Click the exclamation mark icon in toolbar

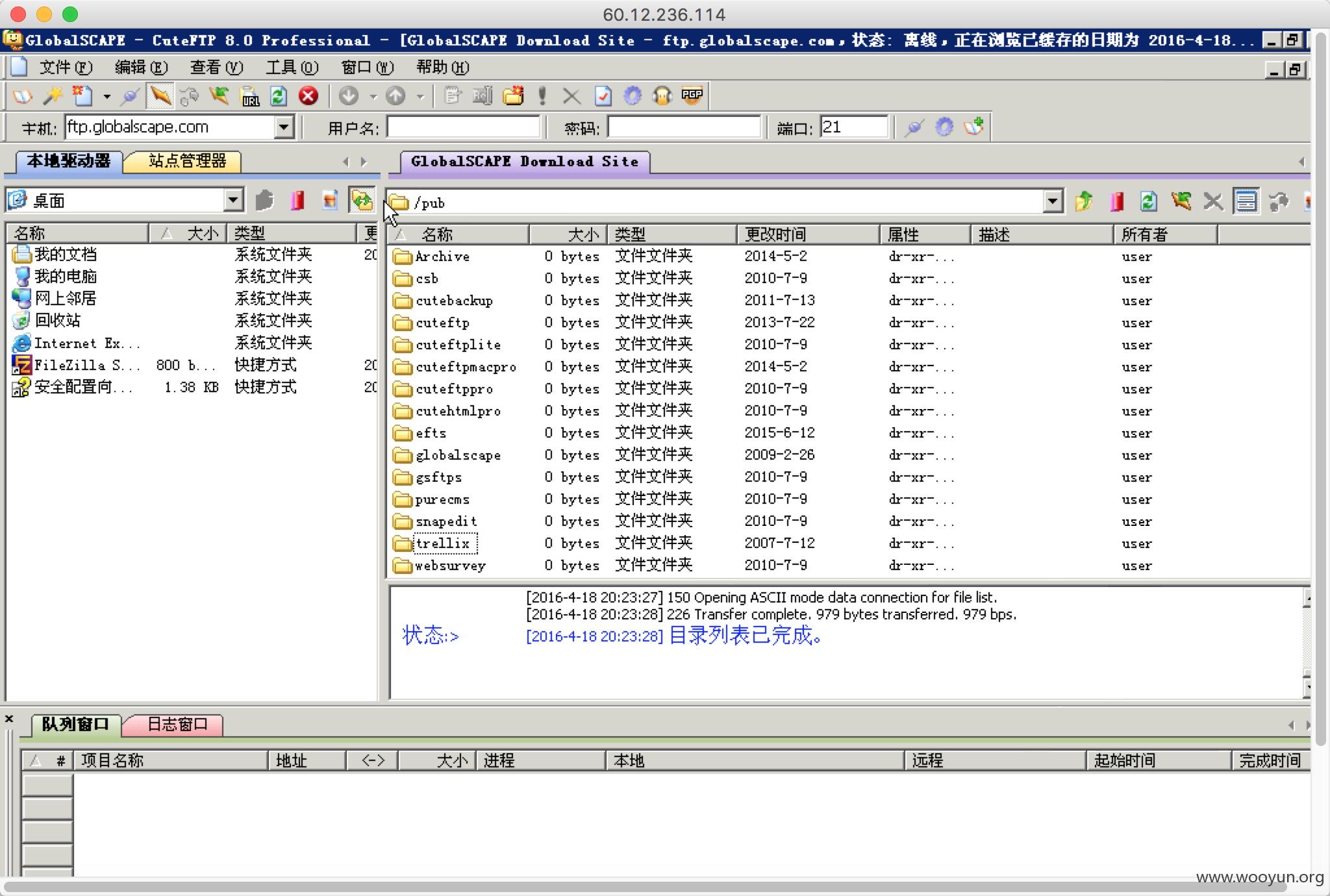click(x=542, y=96)
